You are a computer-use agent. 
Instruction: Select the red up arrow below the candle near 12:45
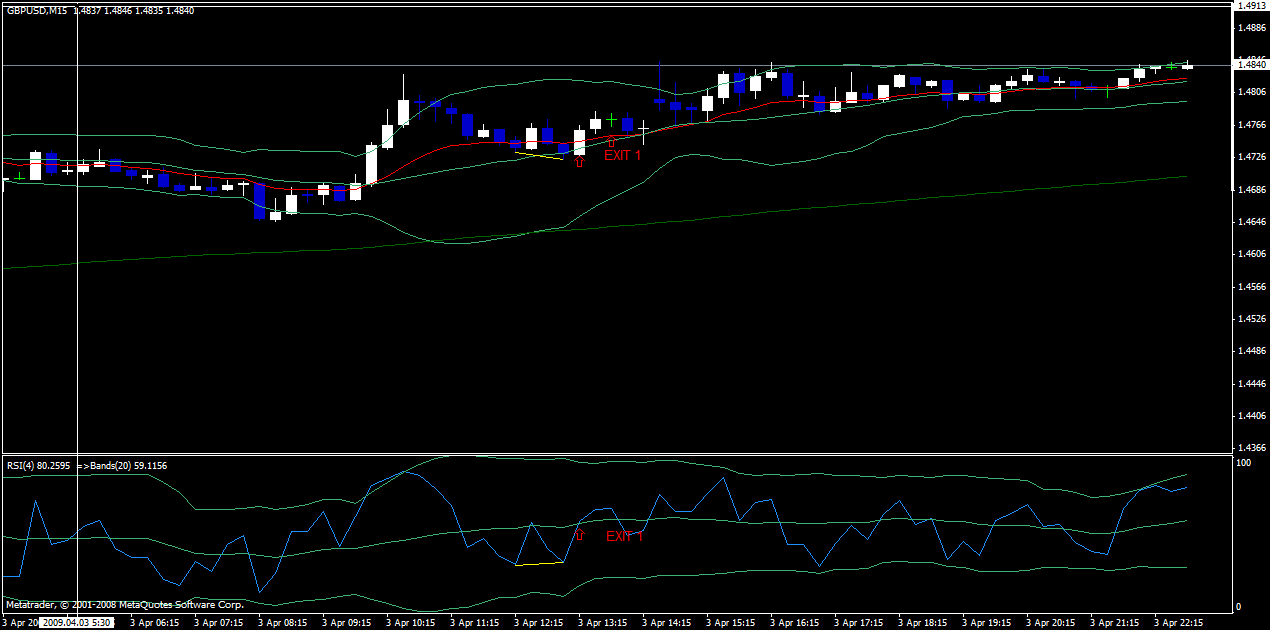579,161
